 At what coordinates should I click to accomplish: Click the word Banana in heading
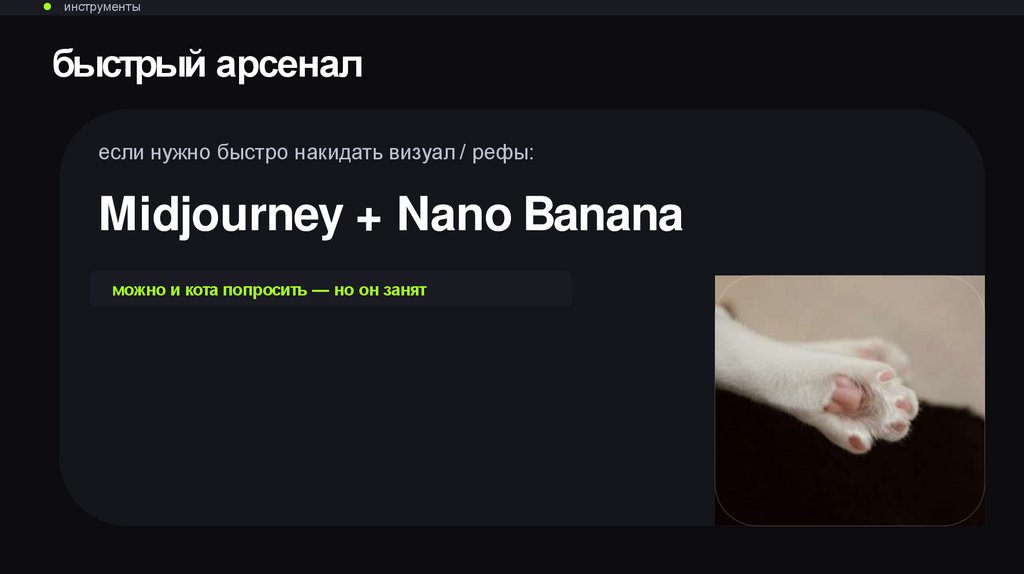point(603,214)
